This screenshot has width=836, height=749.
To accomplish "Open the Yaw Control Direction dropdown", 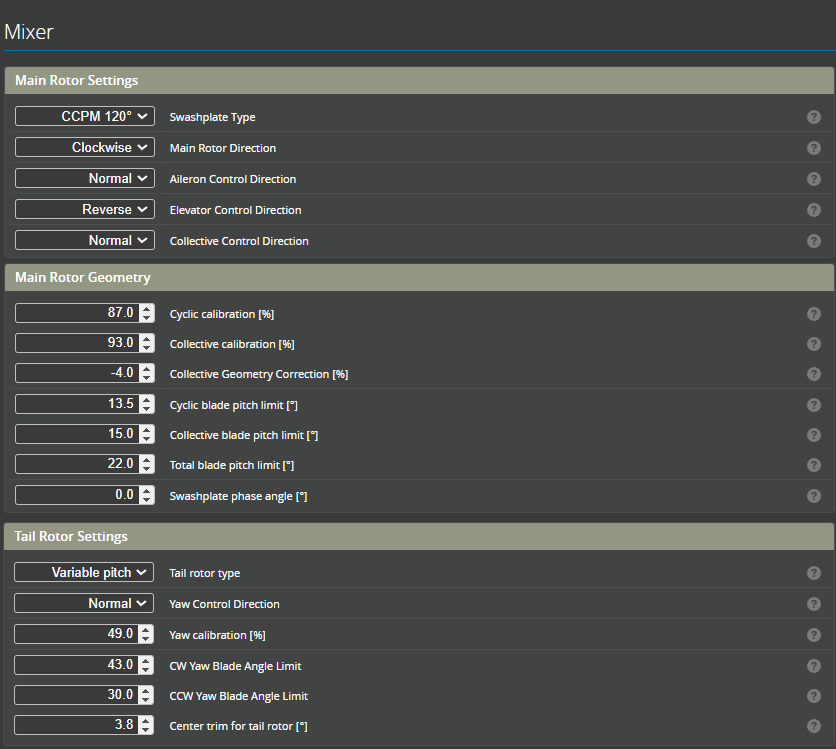I will click(x=85, y=603).
